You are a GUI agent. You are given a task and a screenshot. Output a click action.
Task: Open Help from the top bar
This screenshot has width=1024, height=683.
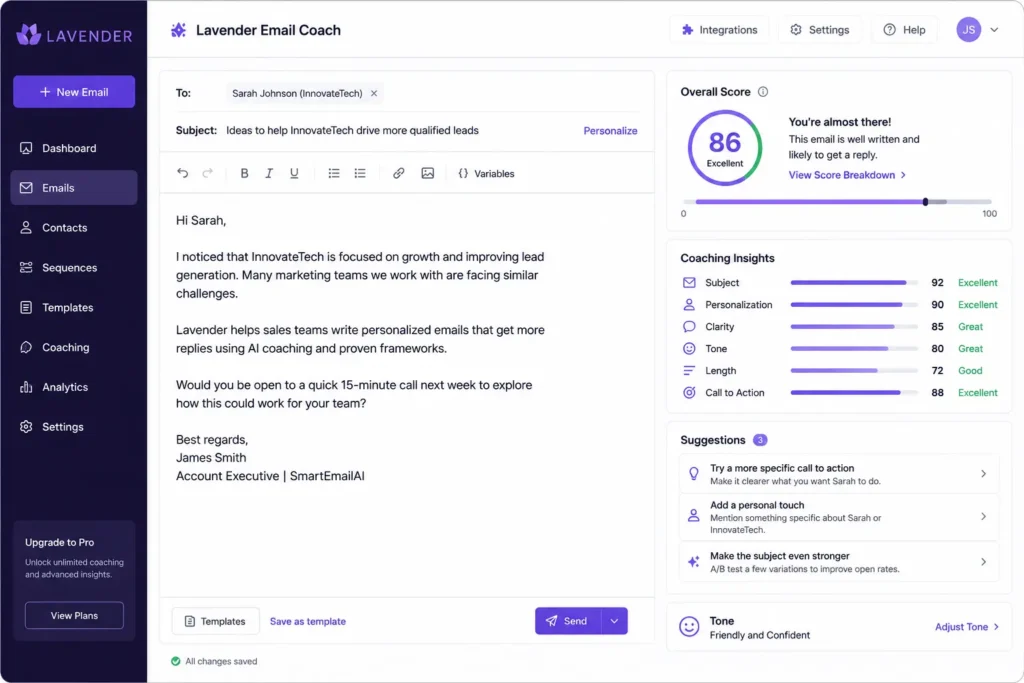pos(904,30)
